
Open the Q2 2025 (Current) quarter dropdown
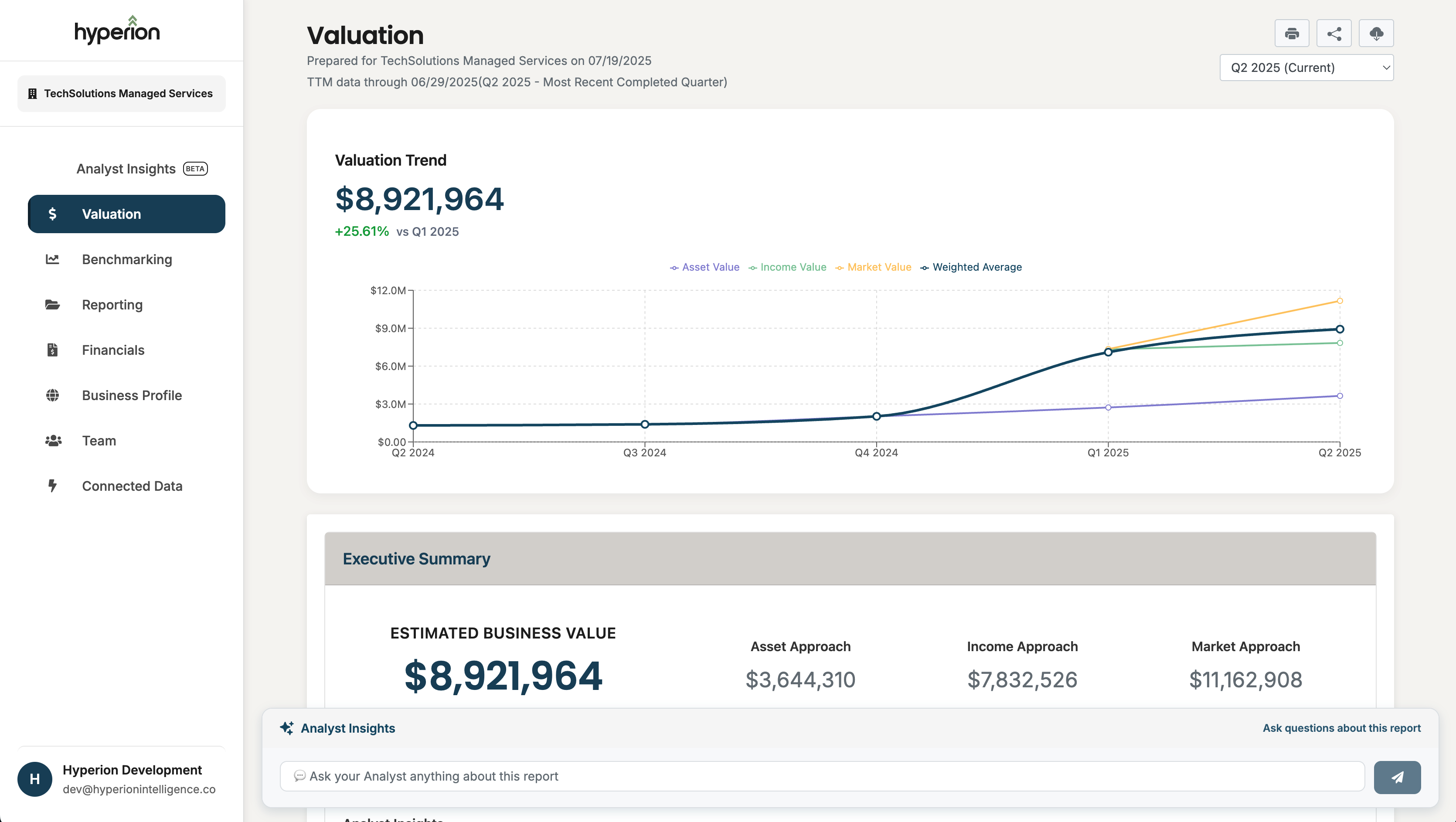click(x=1306, y=67)
